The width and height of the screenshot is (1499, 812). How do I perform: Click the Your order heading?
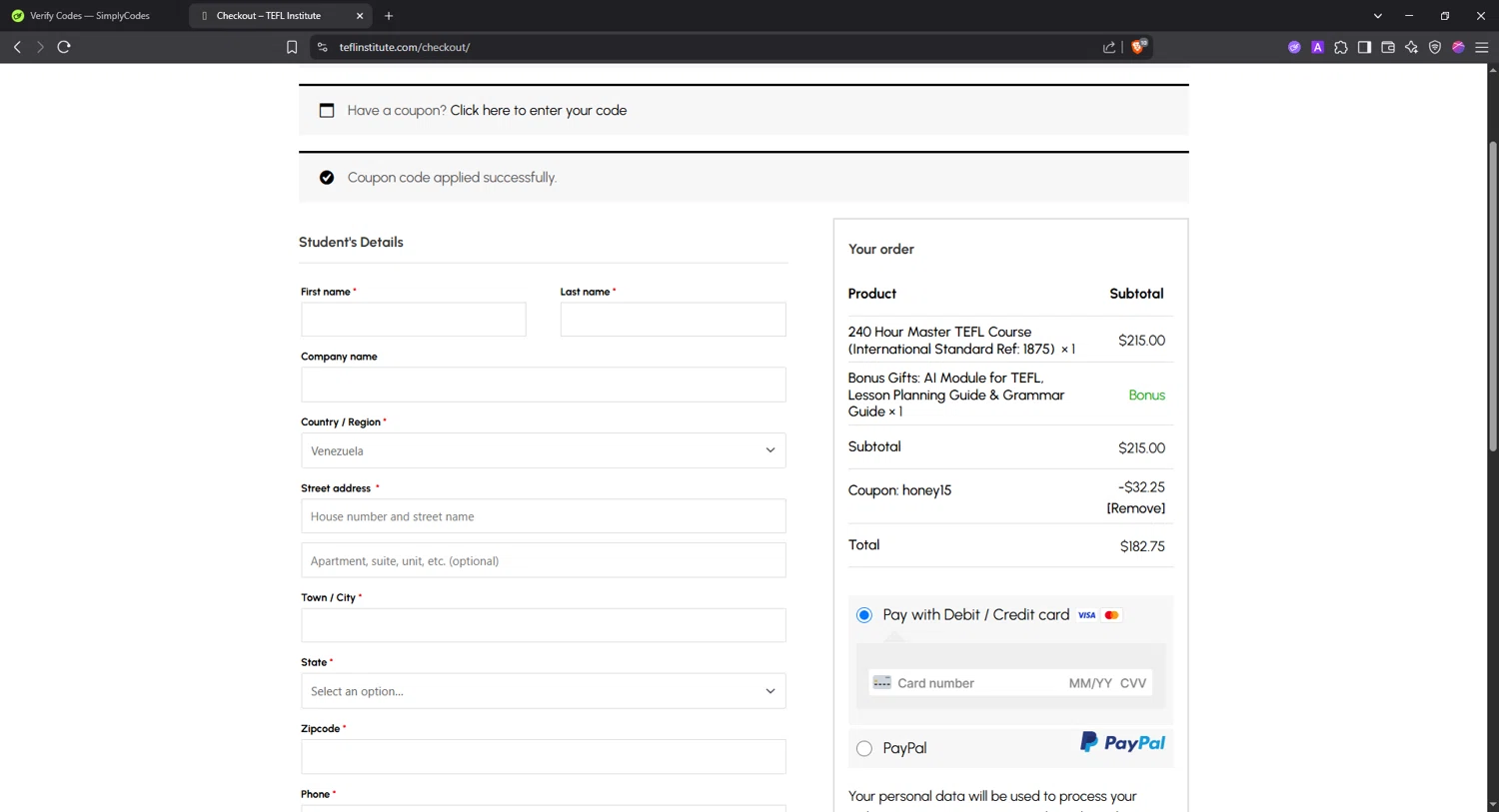[x=881, y=250]
